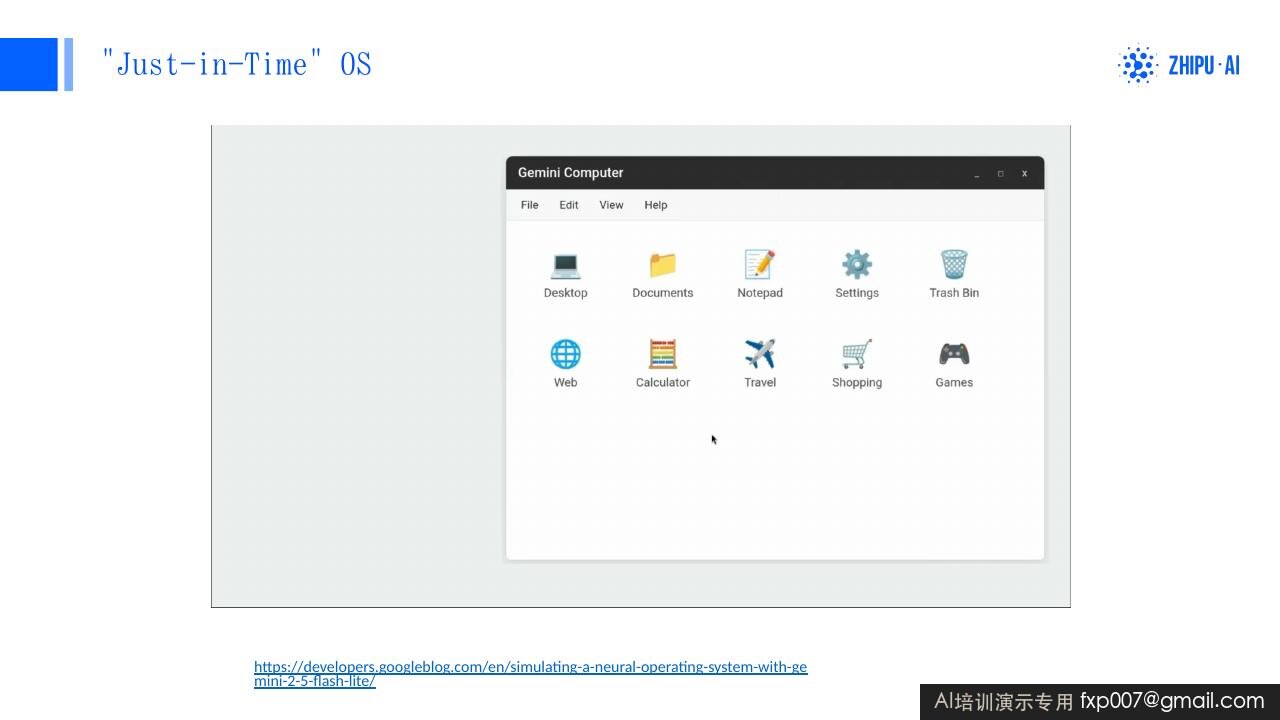The height and width of the screenshot is (720, 1280).
Task: Open the Calculator abacus icon
Action: (x=662, y=354)
